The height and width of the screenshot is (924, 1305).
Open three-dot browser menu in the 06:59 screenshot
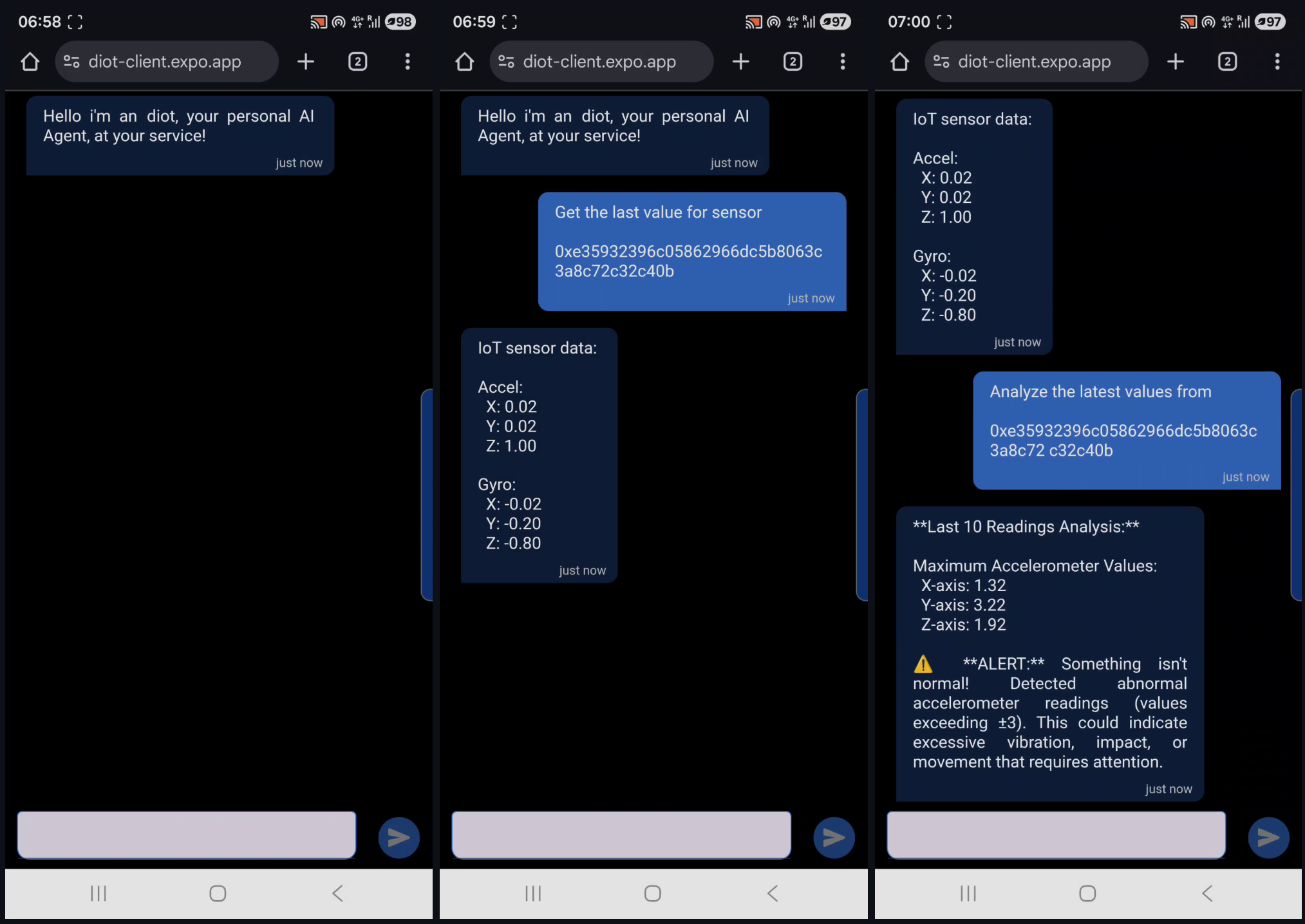tap(842, 62)
